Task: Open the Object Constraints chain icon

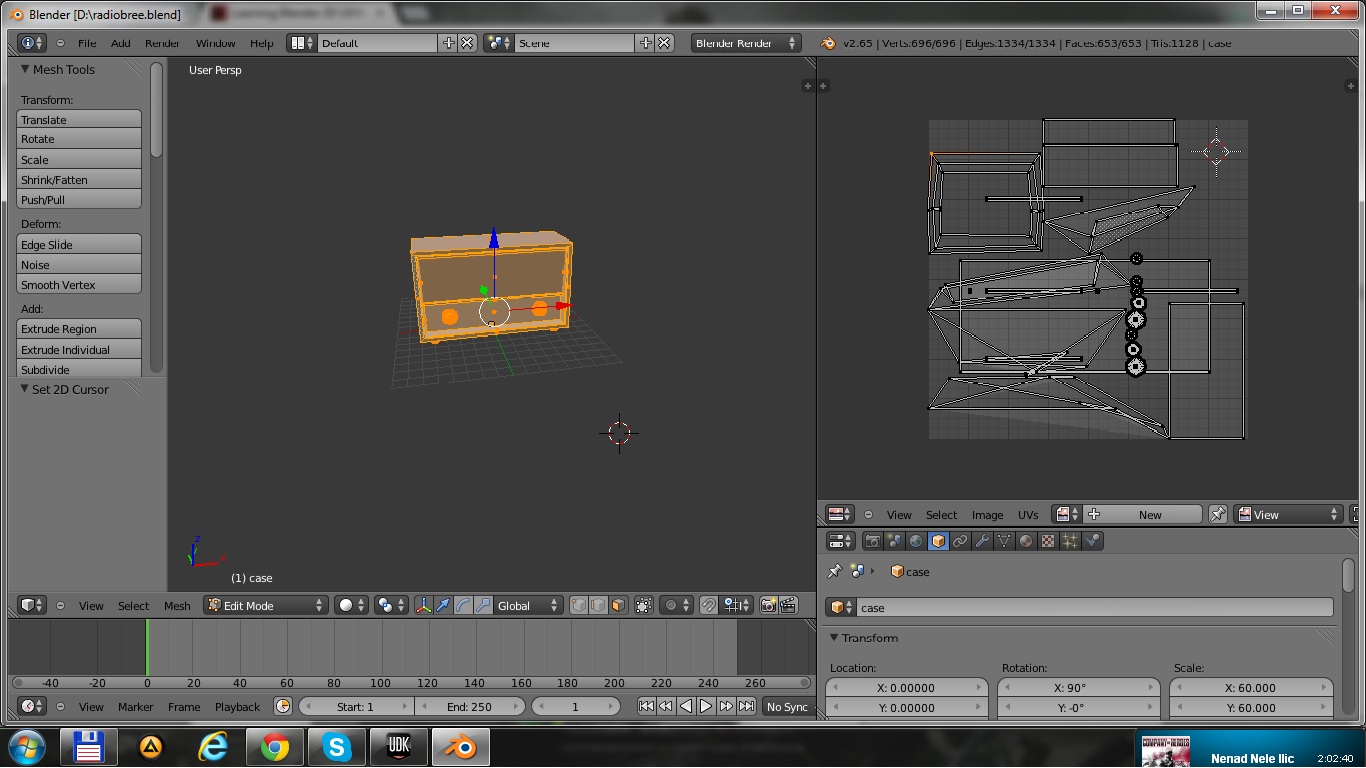Action: click(x=960, y=541)
